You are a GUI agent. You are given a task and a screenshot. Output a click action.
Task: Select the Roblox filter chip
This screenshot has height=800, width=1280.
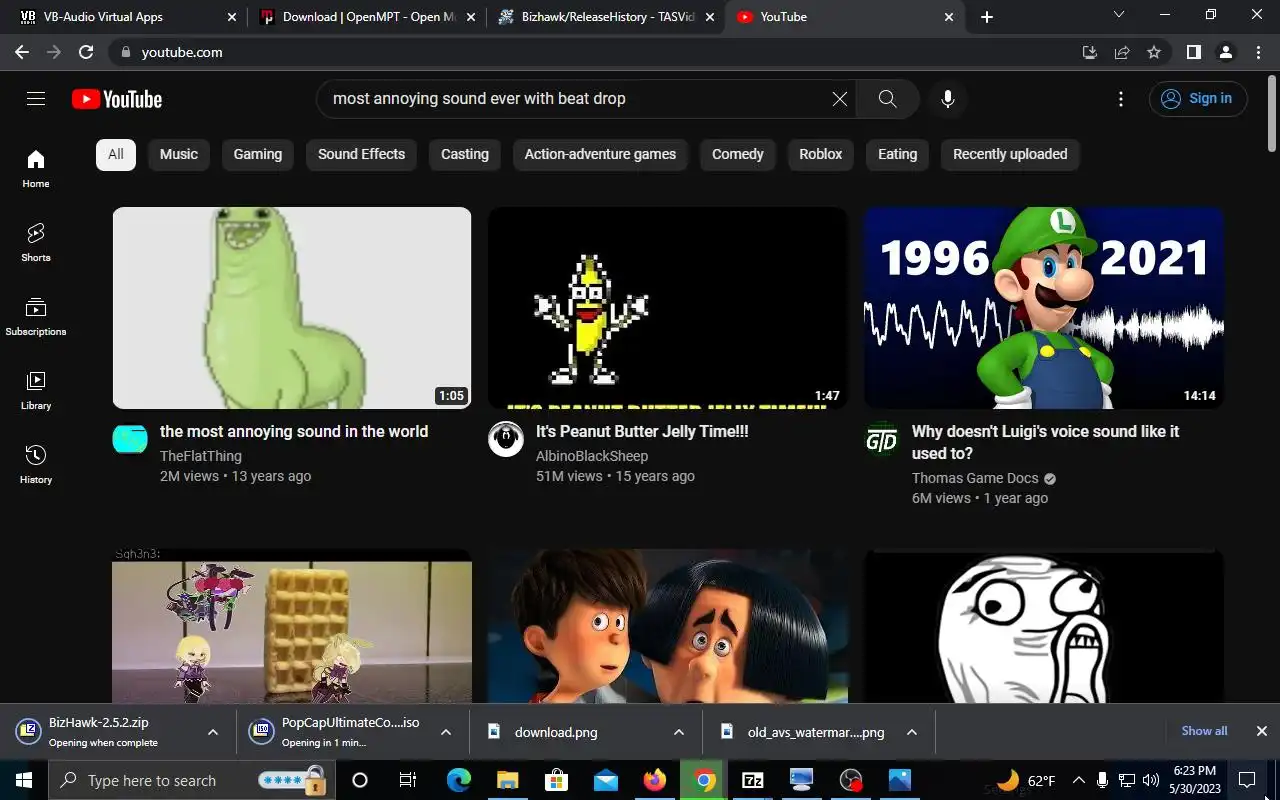(x=821, y=154)
